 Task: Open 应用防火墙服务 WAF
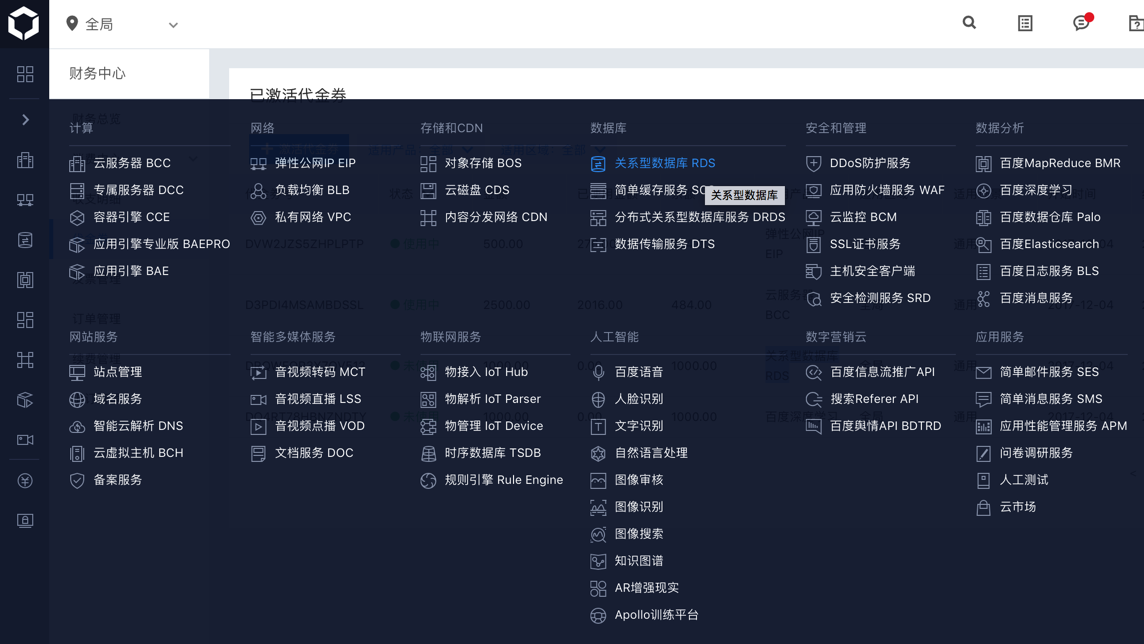click(886, 190)
